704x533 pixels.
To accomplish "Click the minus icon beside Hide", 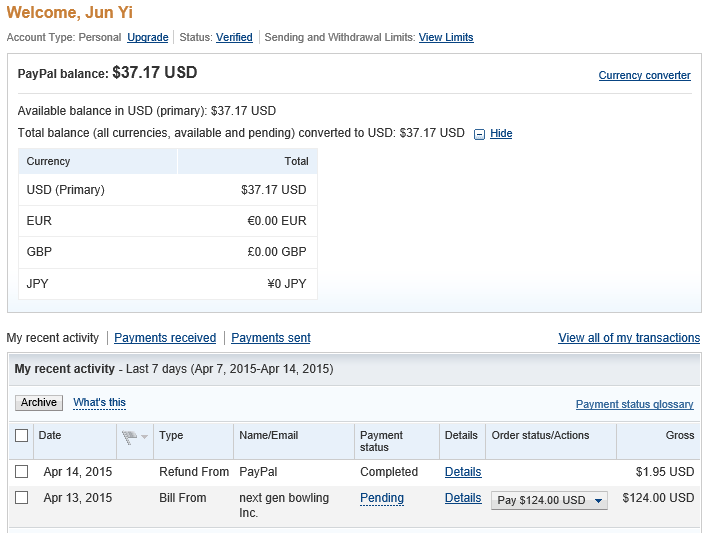I will click(479, 134).
